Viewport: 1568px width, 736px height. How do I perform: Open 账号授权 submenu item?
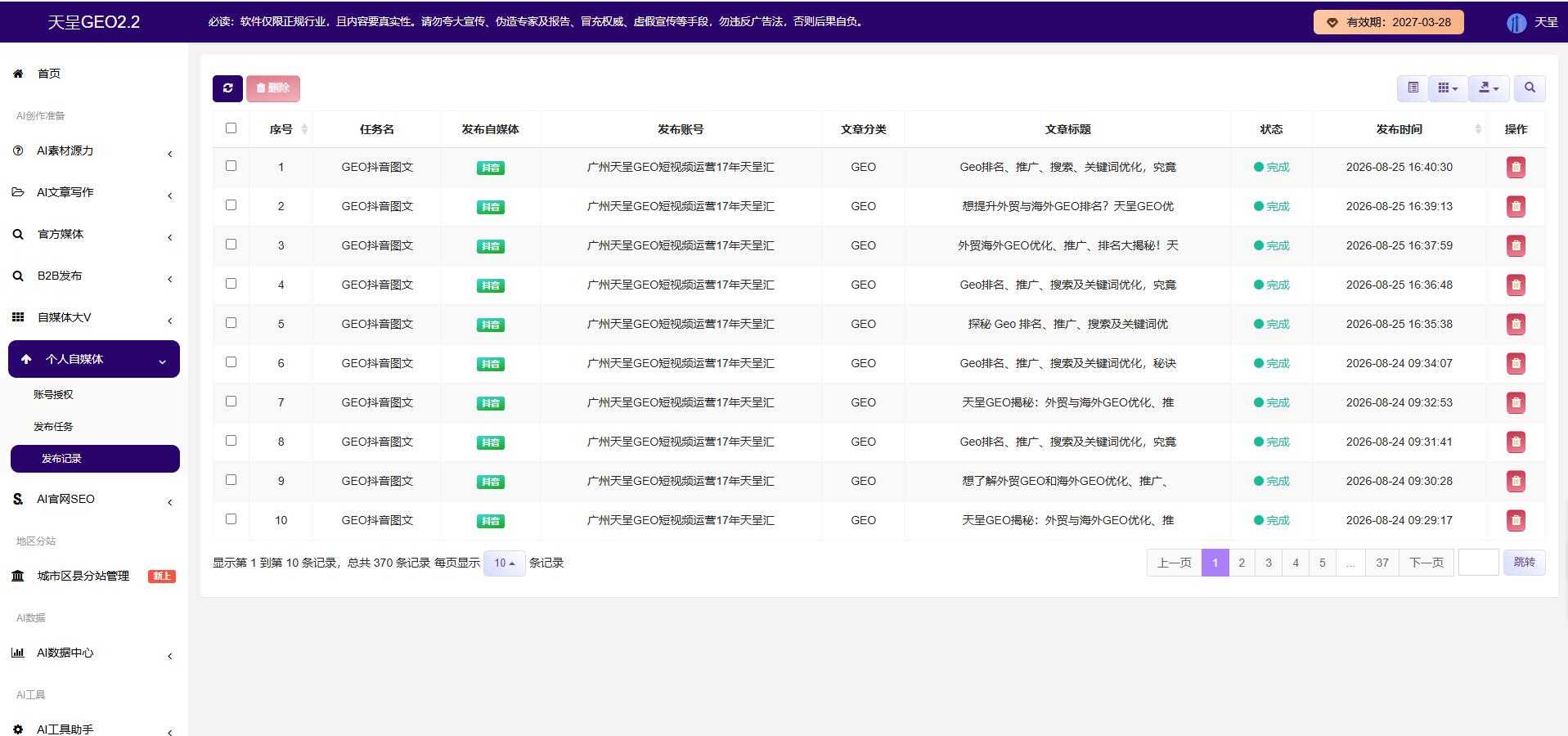(53, 395)
